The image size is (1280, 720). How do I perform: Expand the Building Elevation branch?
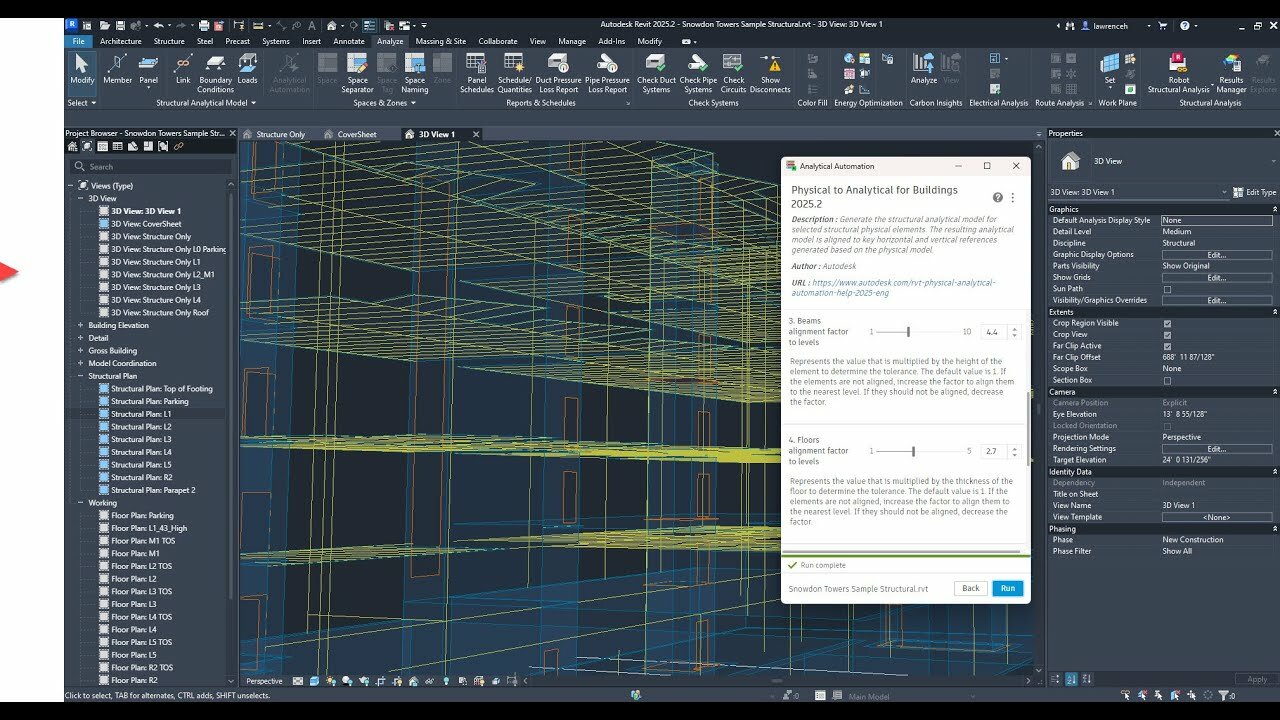[80, 325]
